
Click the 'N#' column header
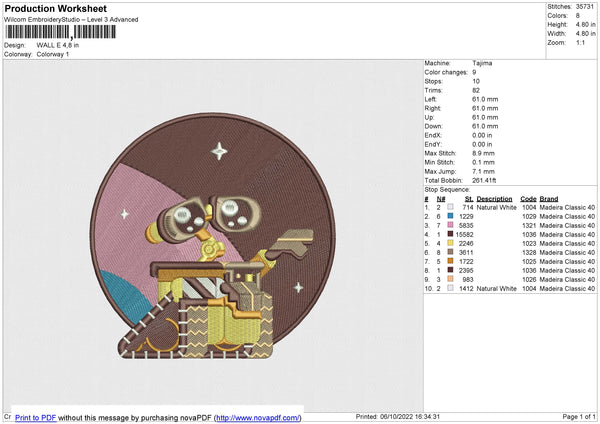[x=441, y=199]
